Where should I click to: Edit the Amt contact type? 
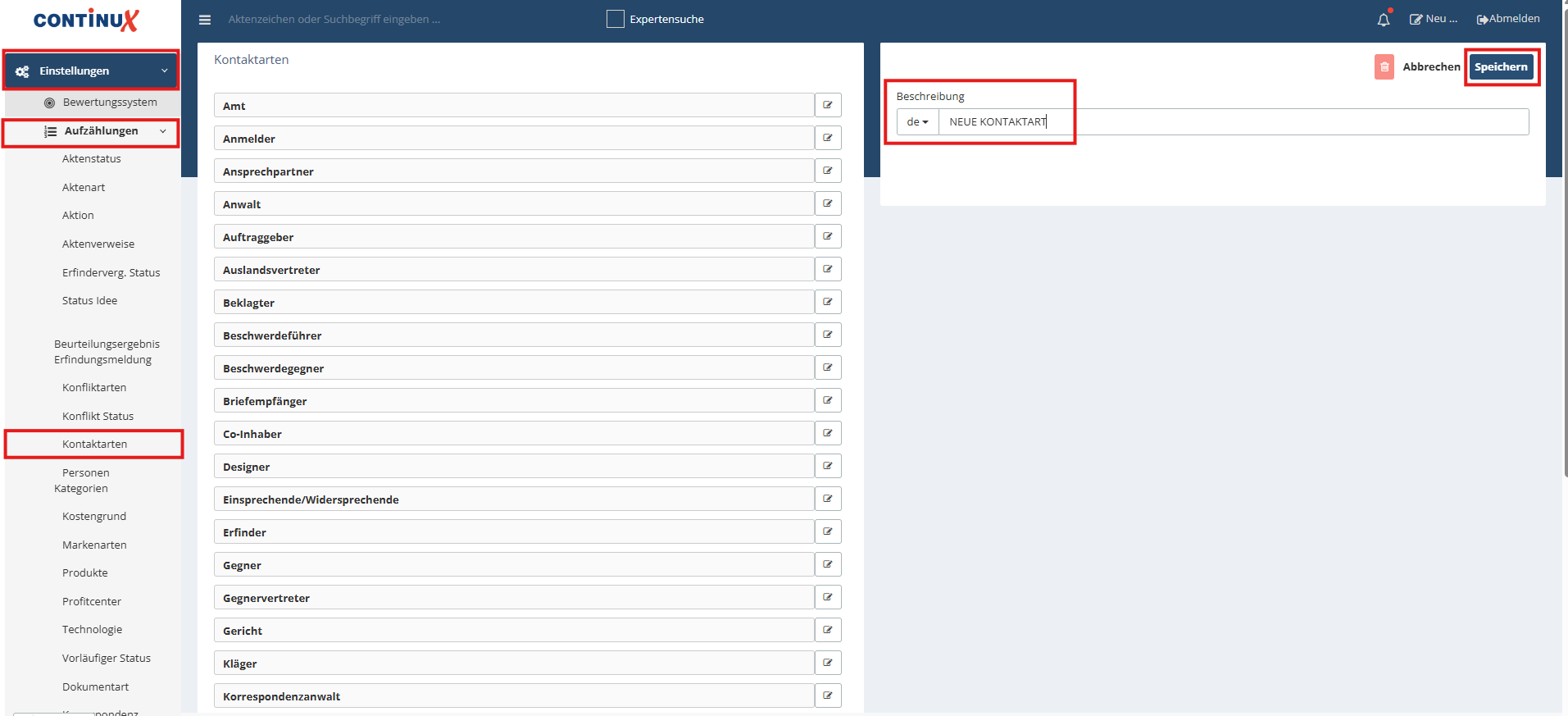828,105
